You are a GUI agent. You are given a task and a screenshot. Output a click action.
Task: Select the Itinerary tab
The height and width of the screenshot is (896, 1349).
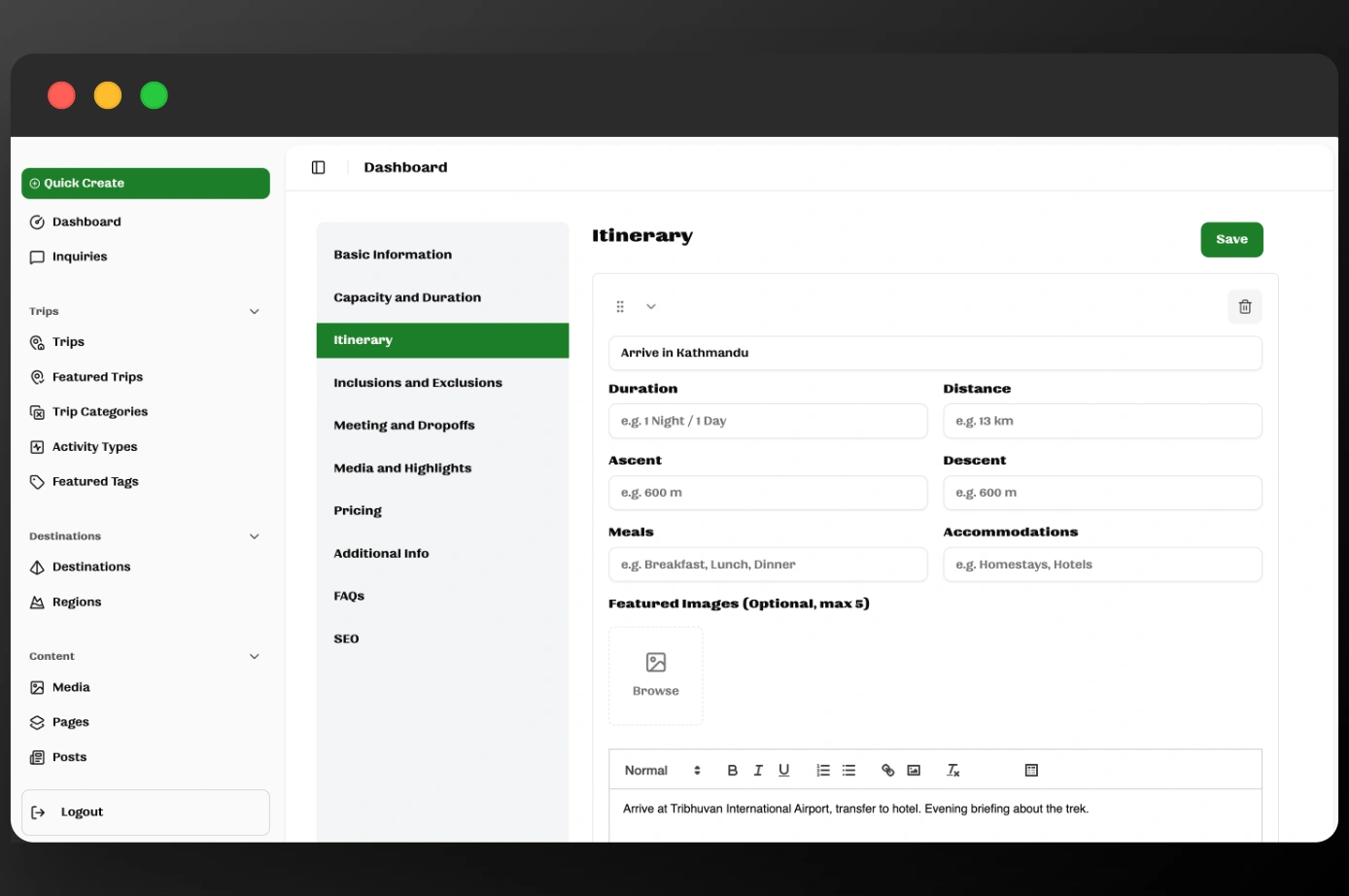442,341
